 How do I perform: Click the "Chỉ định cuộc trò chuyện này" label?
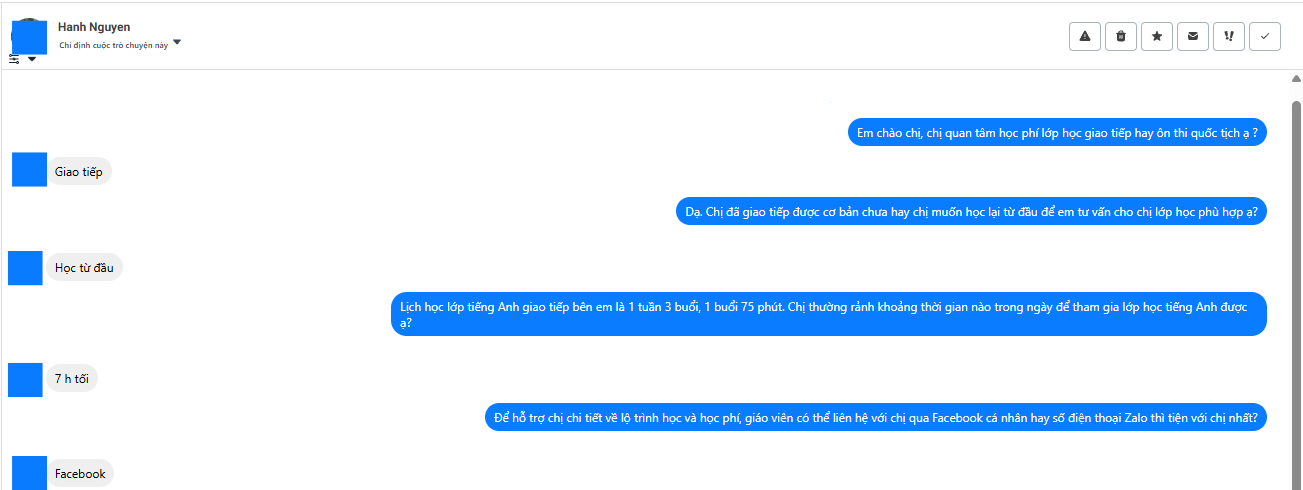click(113, 45)
